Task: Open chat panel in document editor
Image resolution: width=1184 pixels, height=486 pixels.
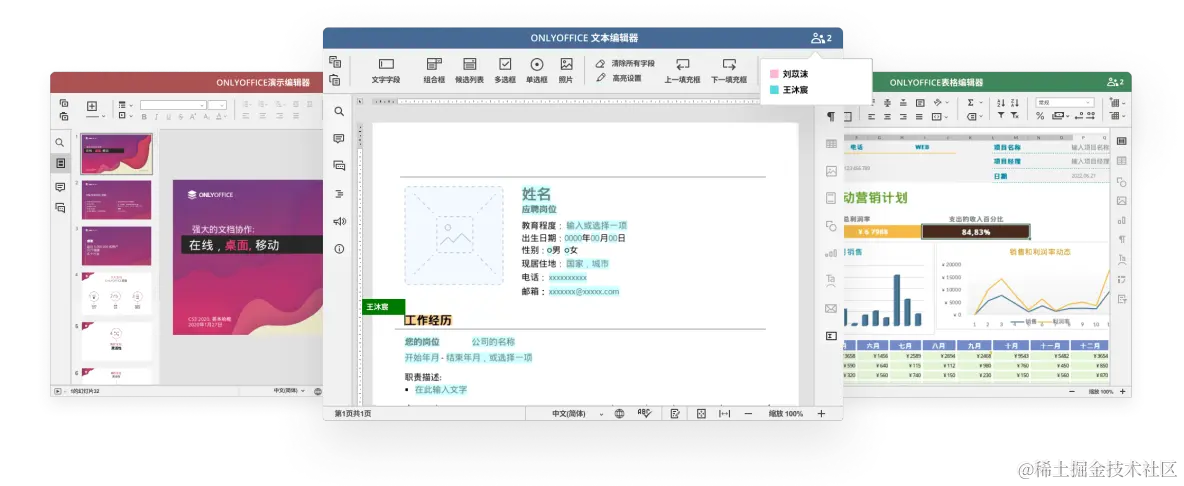Action: click(x=339, y=166)
